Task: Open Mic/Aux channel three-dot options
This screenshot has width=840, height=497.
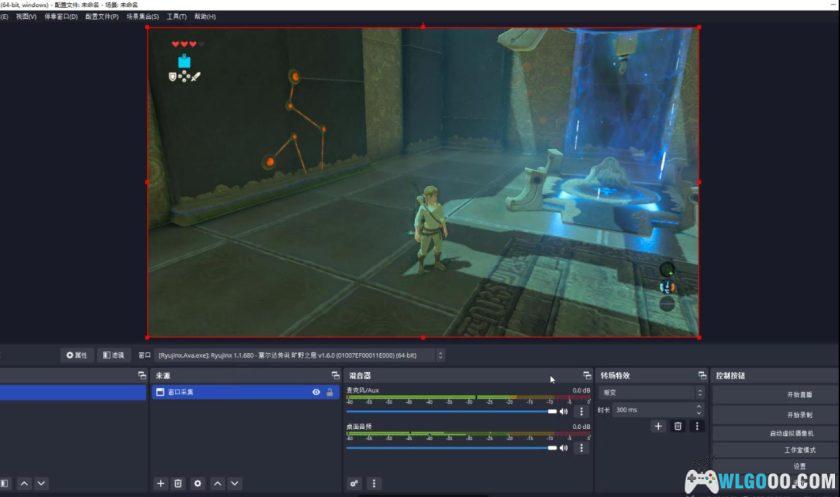Action: pos(581,411)
